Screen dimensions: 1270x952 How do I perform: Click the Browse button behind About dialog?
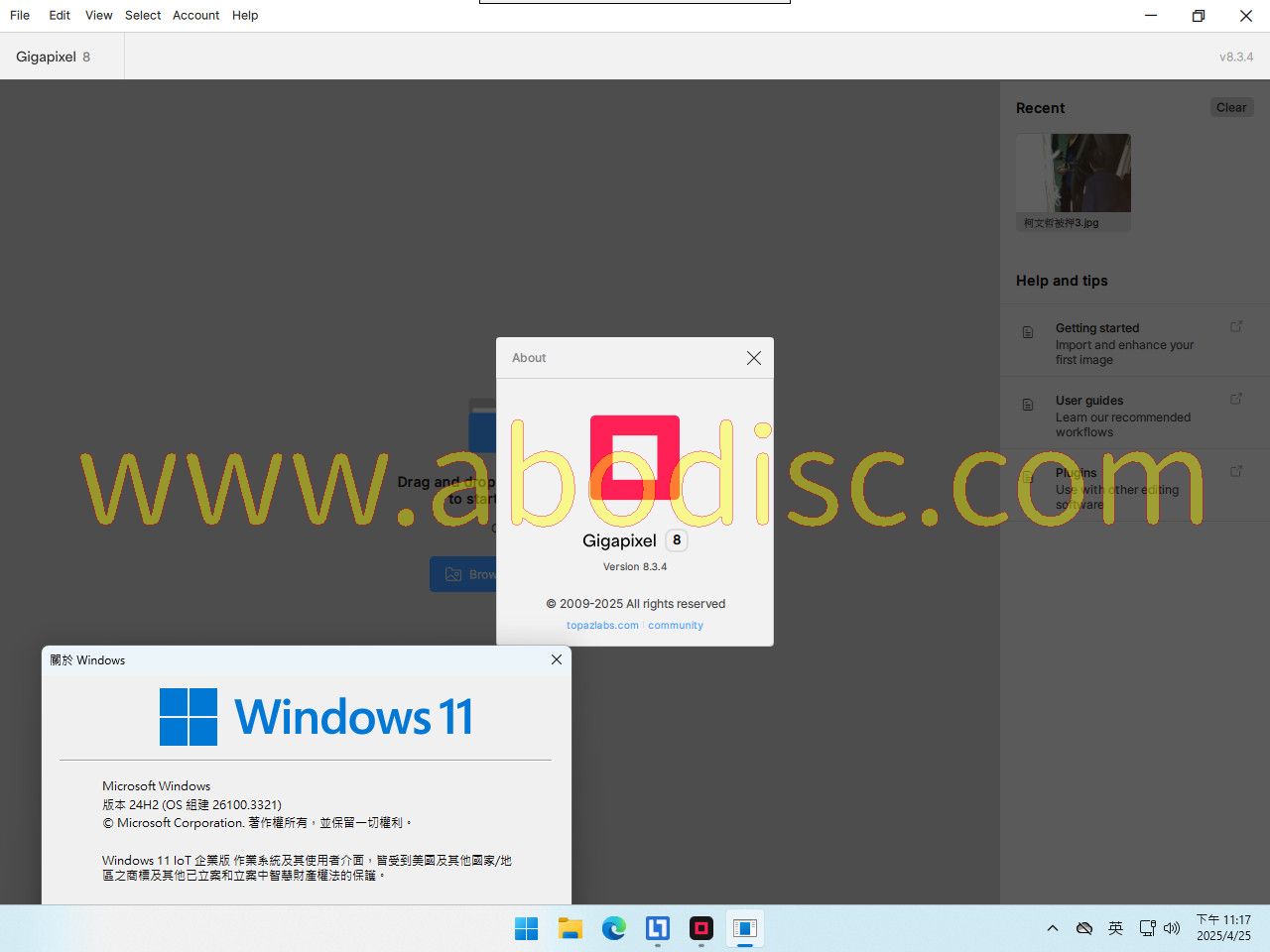point(463,574)
